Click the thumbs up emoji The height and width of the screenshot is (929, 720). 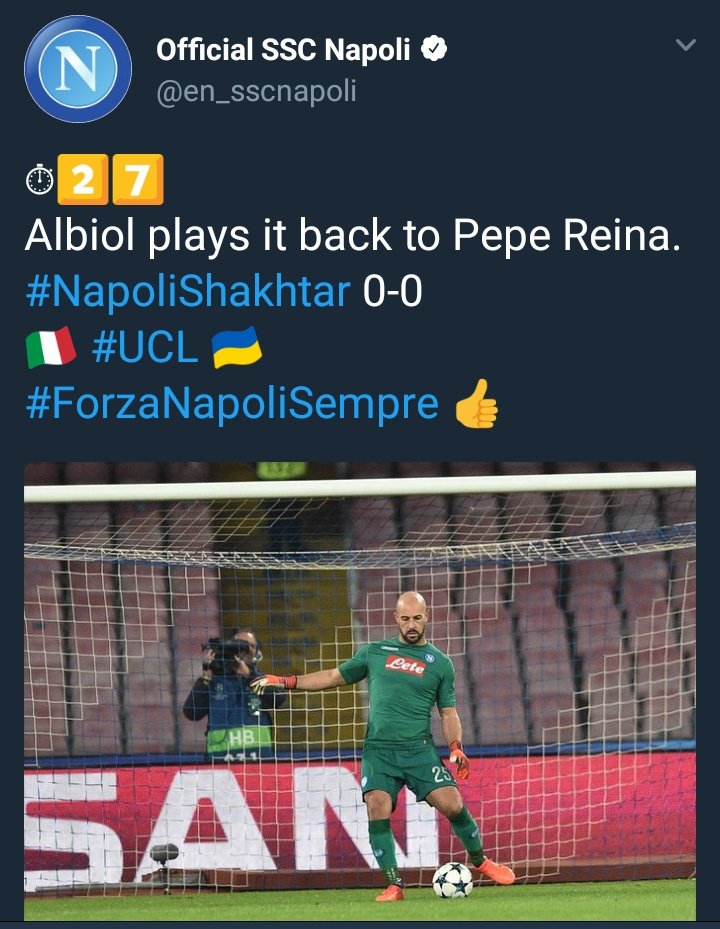pos(476,404)
